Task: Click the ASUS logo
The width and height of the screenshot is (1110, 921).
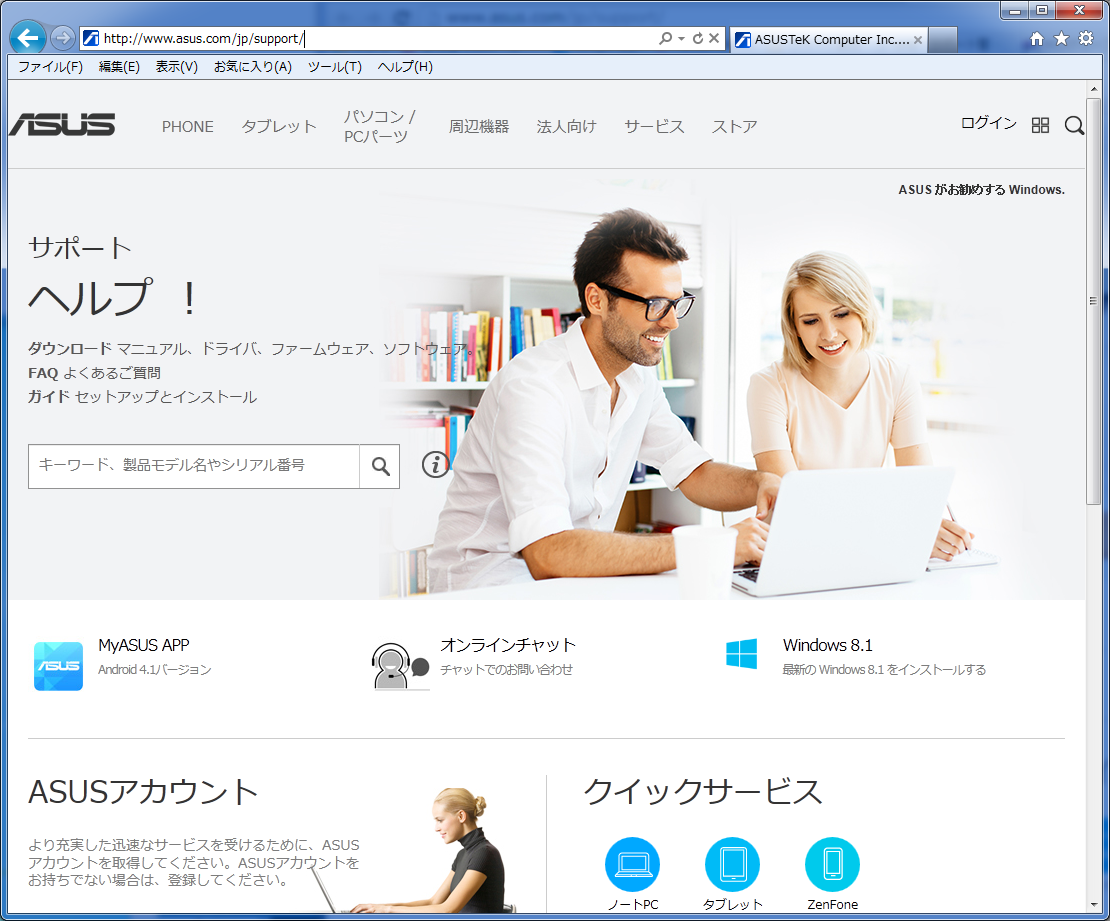Action: coord(62,125)
